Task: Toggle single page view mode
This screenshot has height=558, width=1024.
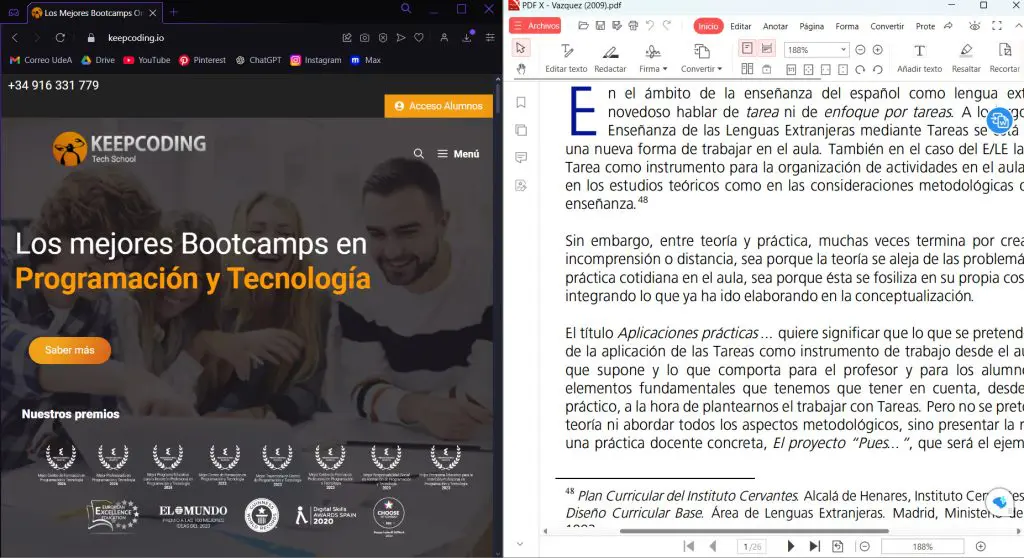Action: tap(747, 48)
